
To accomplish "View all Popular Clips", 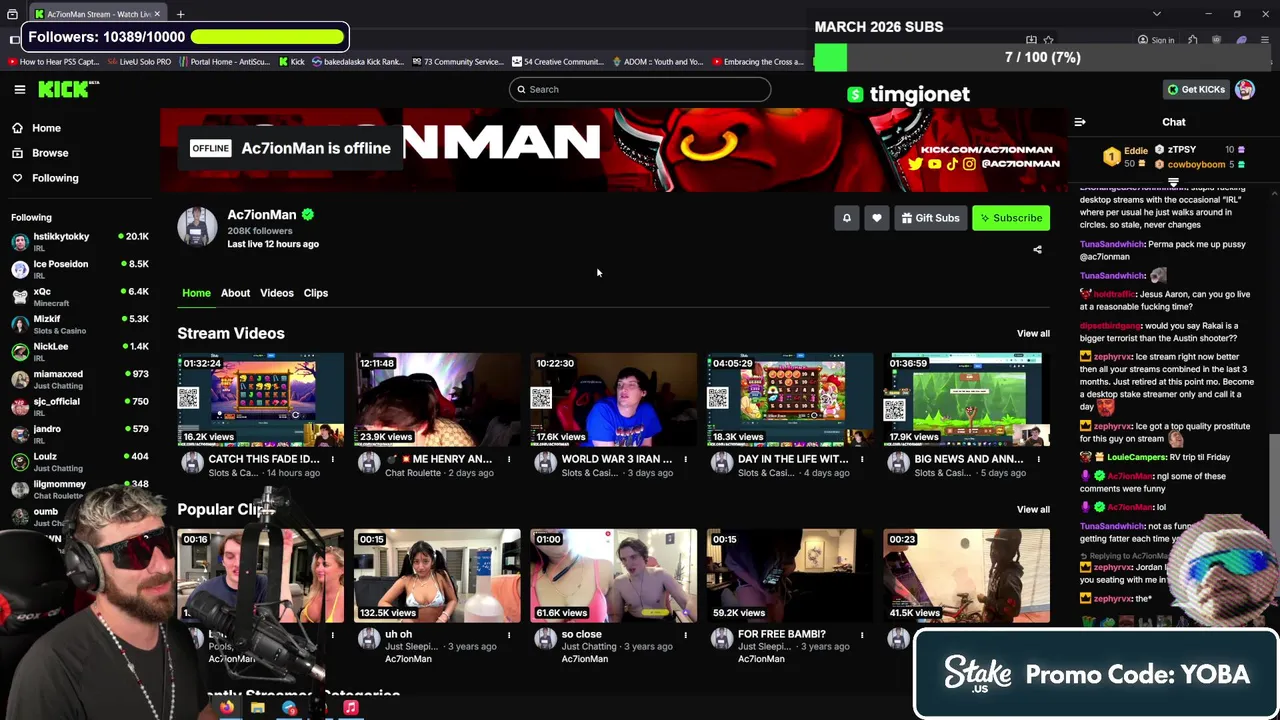I will pyautogui.click(x=1033, y=509).
